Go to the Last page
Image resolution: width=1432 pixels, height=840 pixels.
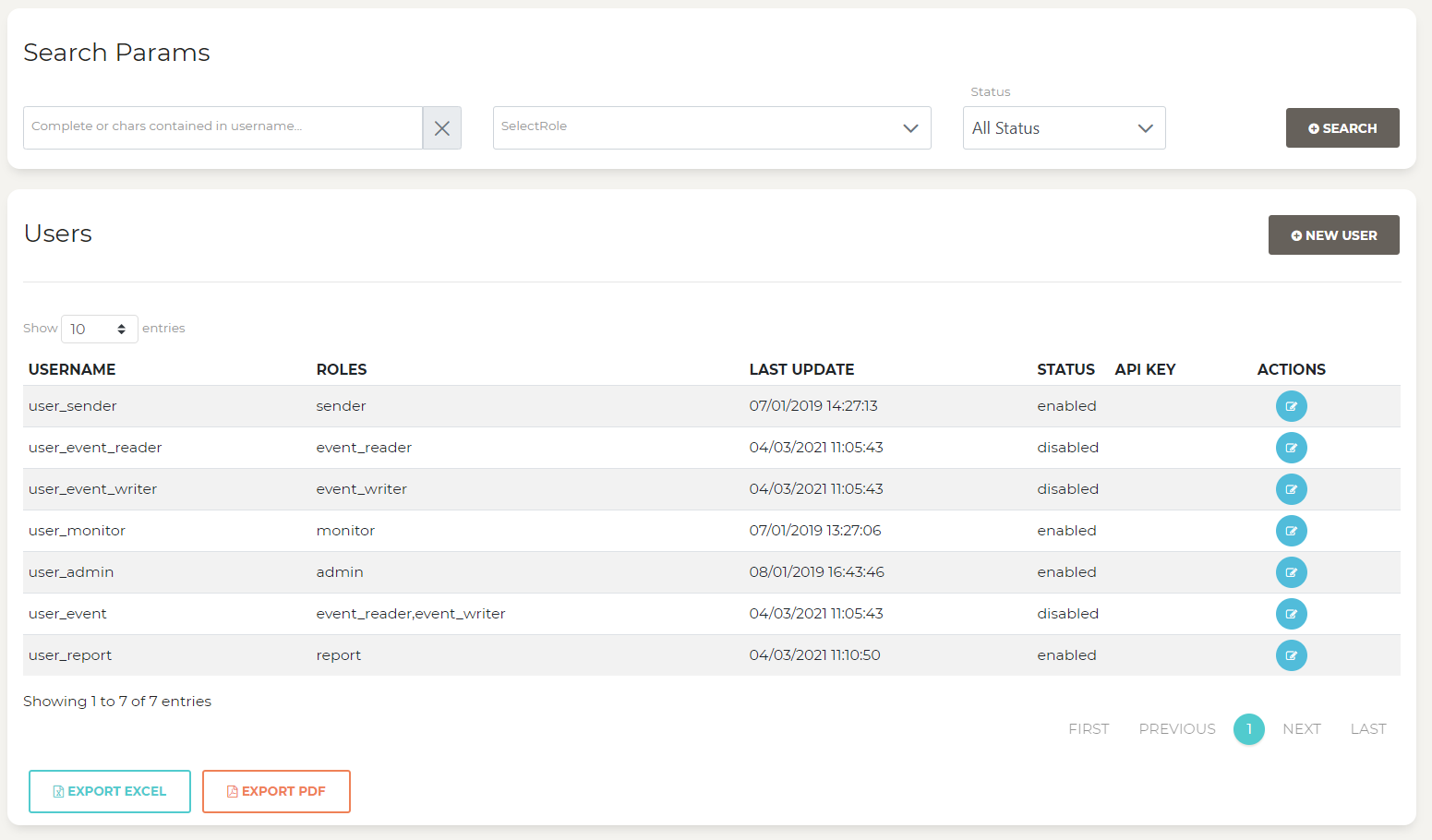click(x=1368, y=729)
